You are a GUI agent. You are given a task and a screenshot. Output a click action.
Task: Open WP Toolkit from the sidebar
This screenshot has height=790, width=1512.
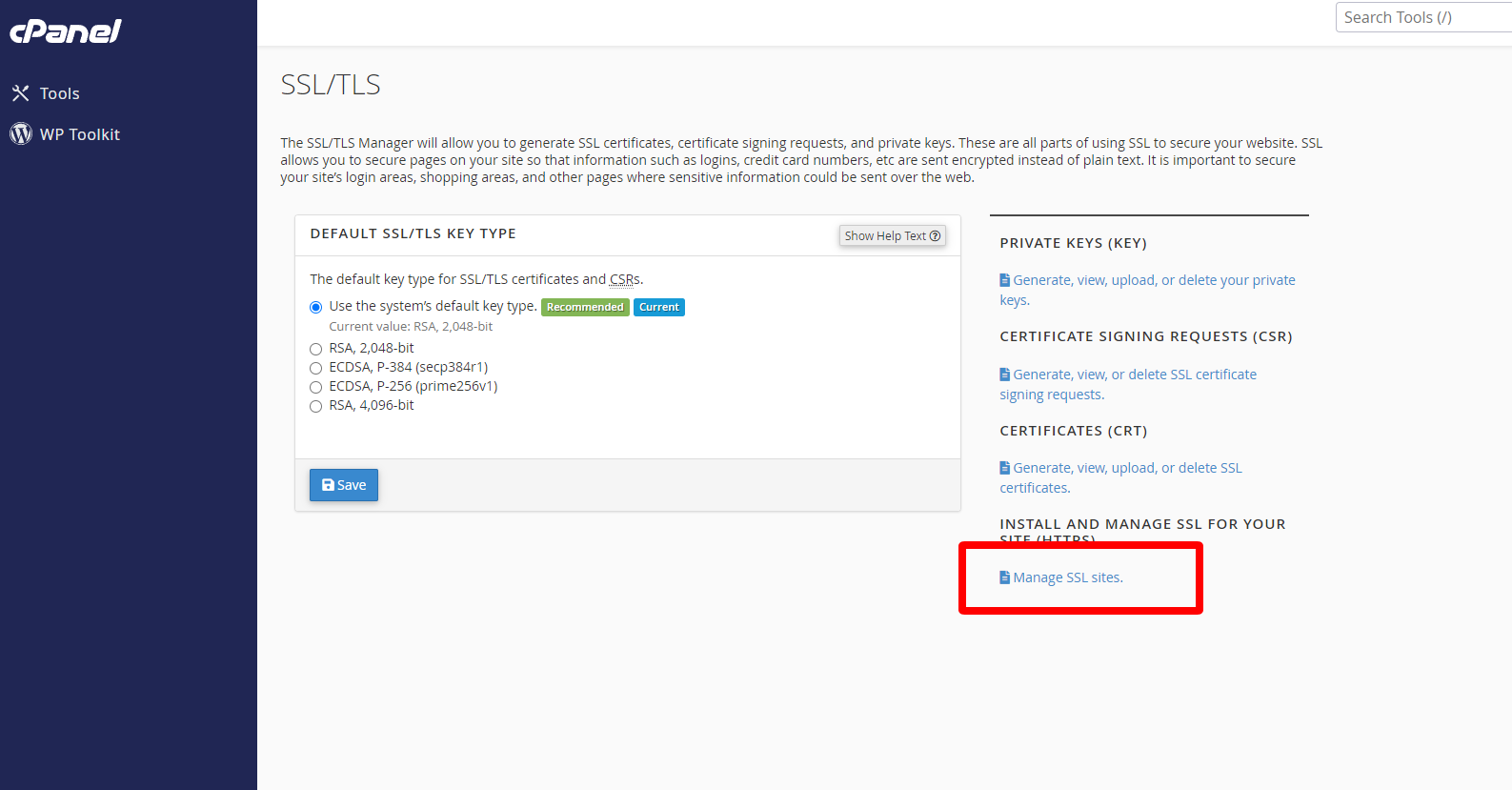point(80,134)
